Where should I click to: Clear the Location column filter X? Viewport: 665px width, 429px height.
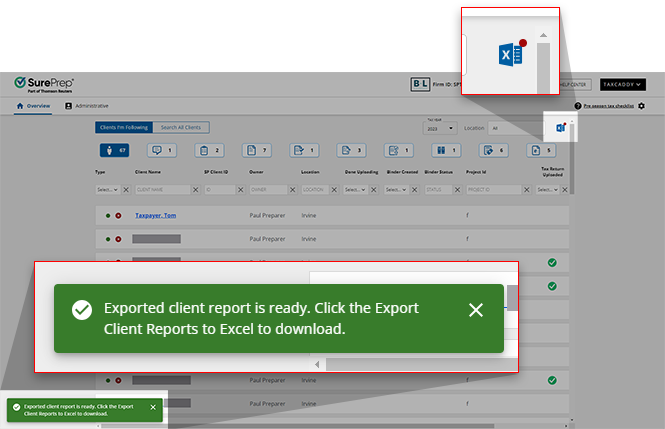pyautogui.click(x=334, y=189)
